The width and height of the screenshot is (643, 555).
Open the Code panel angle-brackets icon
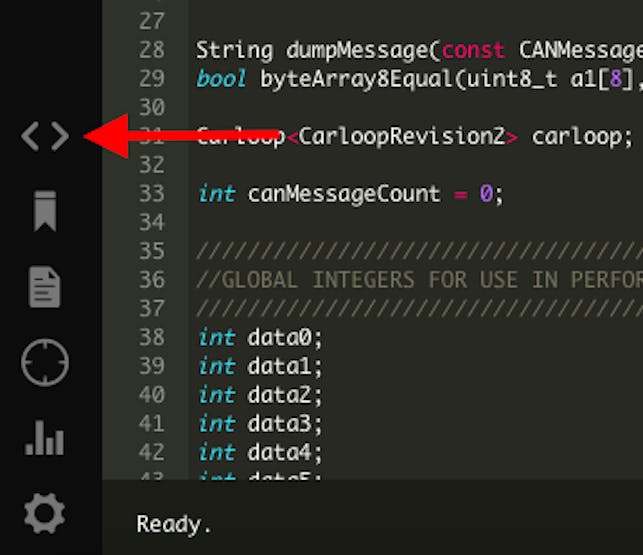tap(45, 136)
